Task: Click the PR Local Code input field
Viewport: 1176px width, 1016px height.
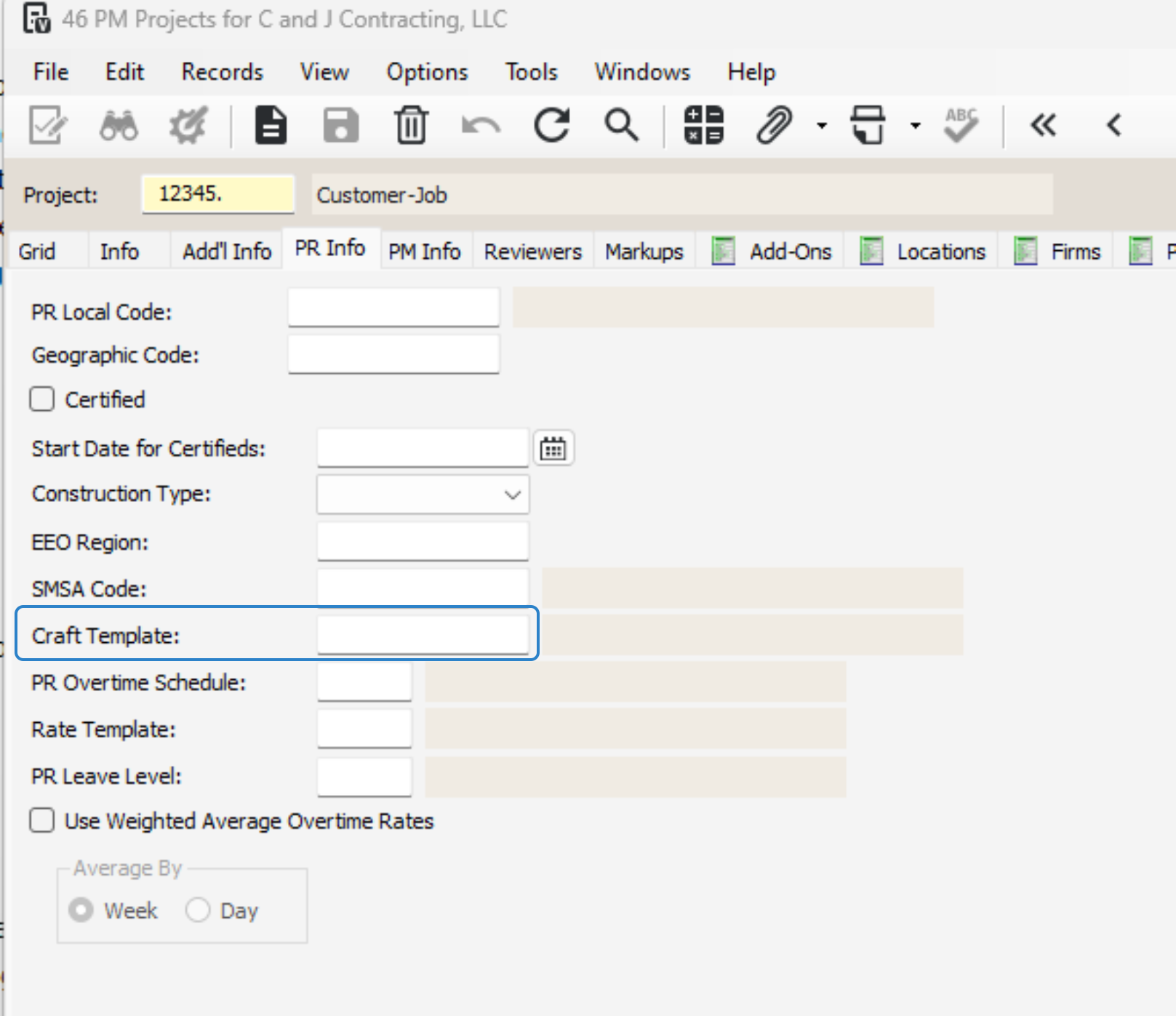Action: [x=393, y=308]
